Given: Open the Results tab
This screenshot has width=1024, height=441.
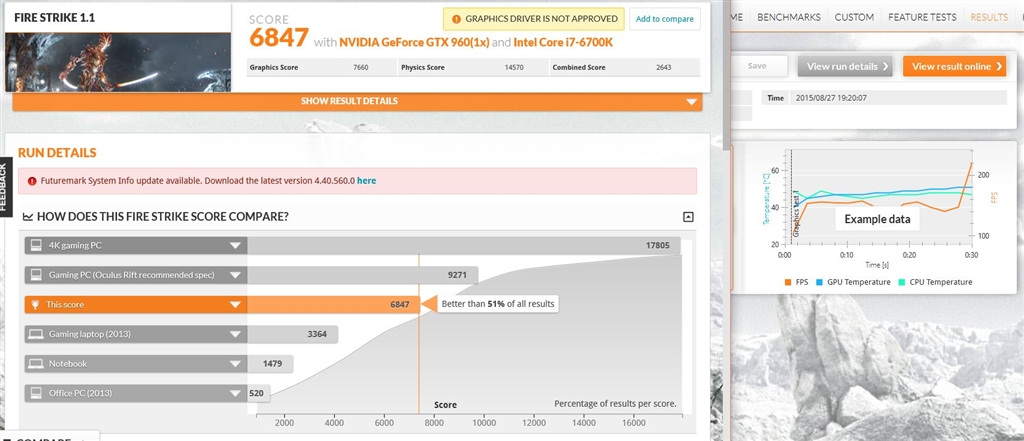Looking at the screenshot, I should pos(989,18).
